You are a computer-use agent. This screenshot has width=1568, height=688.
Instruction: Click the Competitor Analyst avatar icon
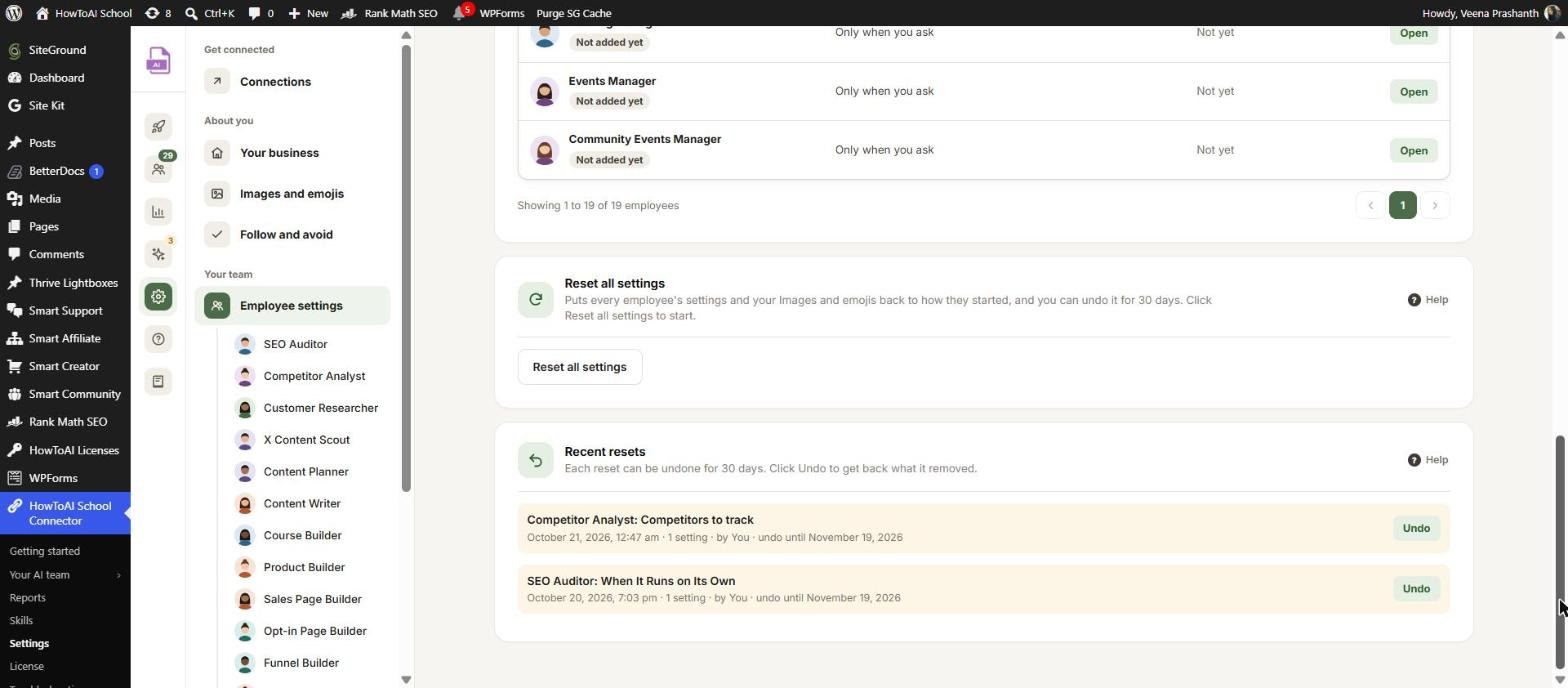coord(244,376)
